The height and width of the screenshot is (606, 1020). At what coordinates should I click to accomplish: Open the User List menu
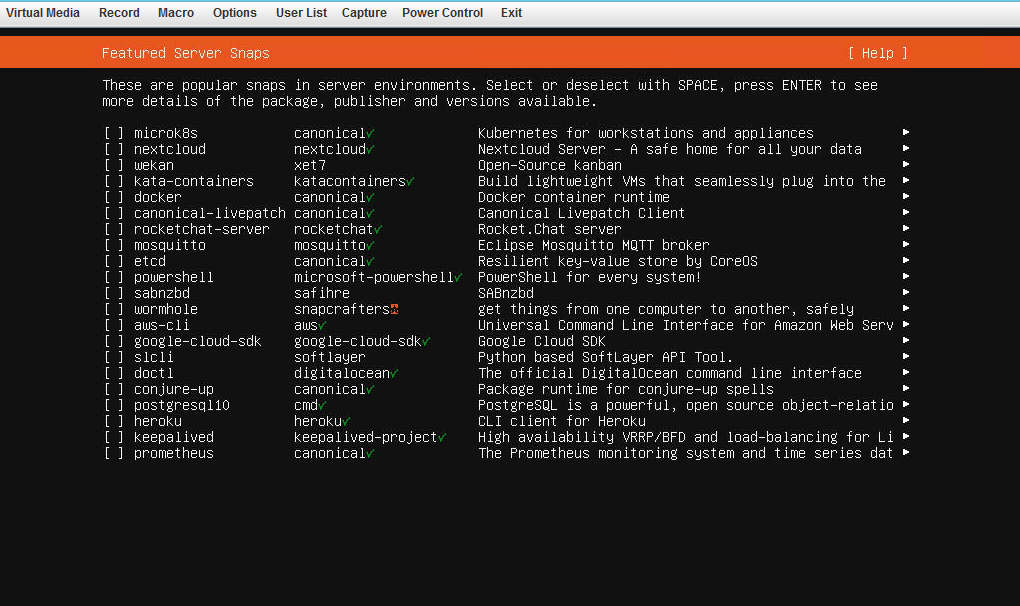click(x=301, y=12)
